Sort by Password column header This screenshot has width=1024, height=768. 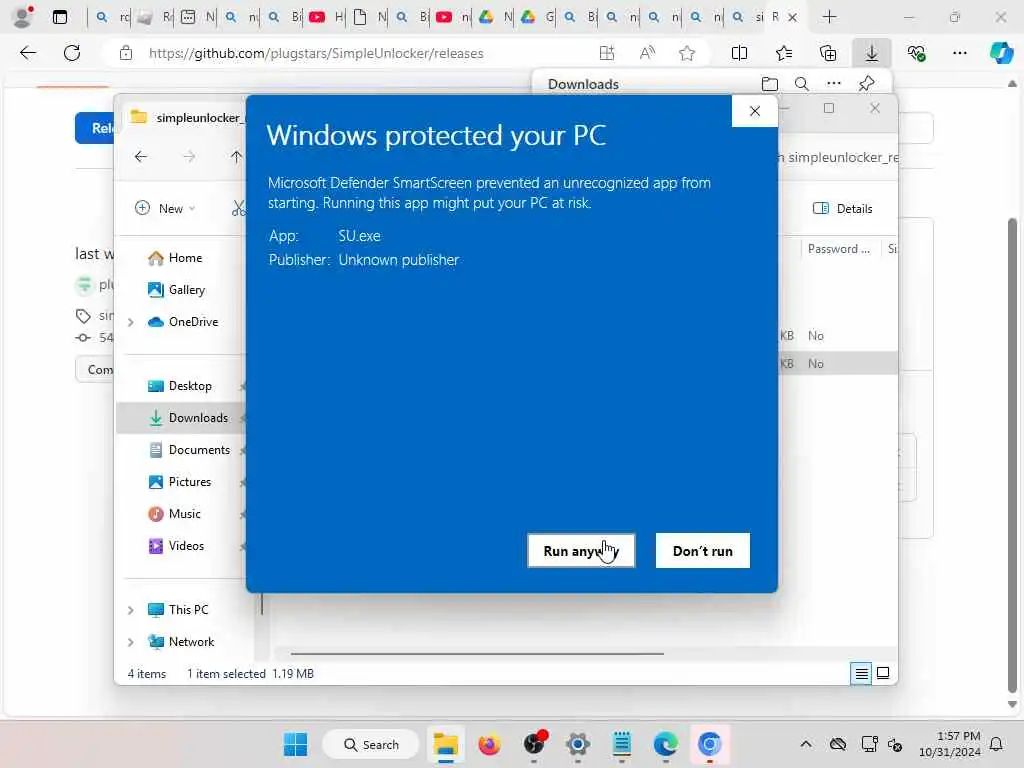pyautogui.click(x=839, y=249)
